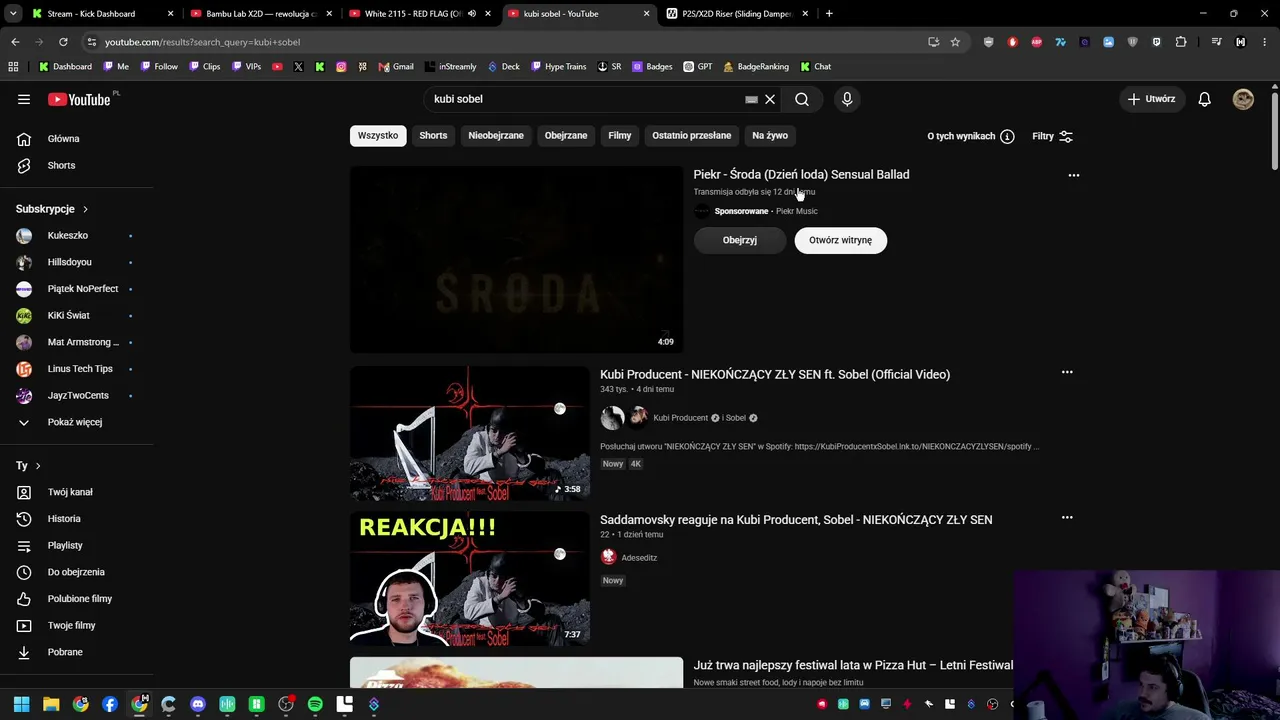1280x720 pixels.
Task: Click the search field containing 'kubi sobel'
Action: (x=587, y=99)
